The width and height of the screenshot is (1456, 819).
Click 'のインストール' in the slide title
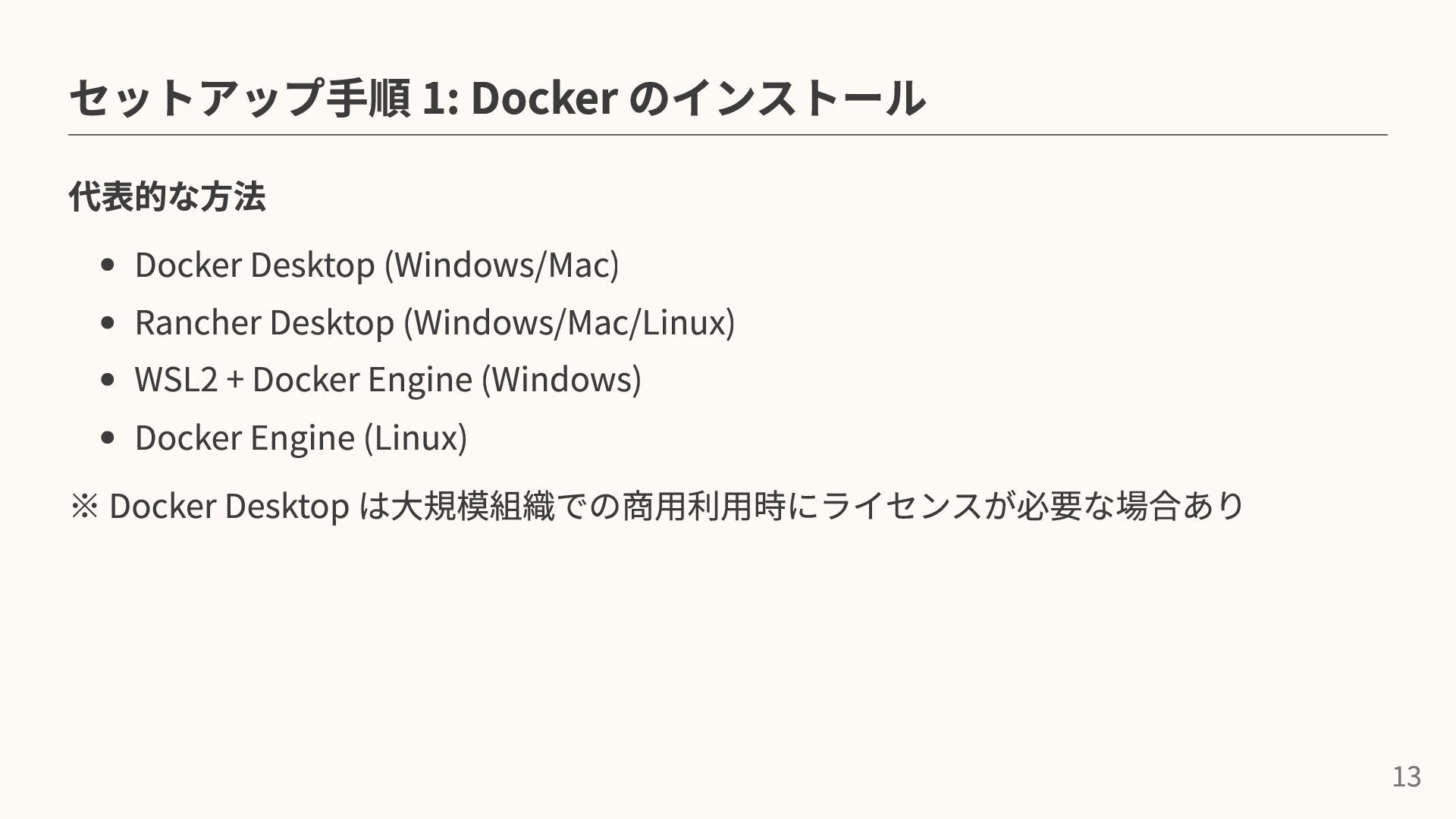click(777, 98)
